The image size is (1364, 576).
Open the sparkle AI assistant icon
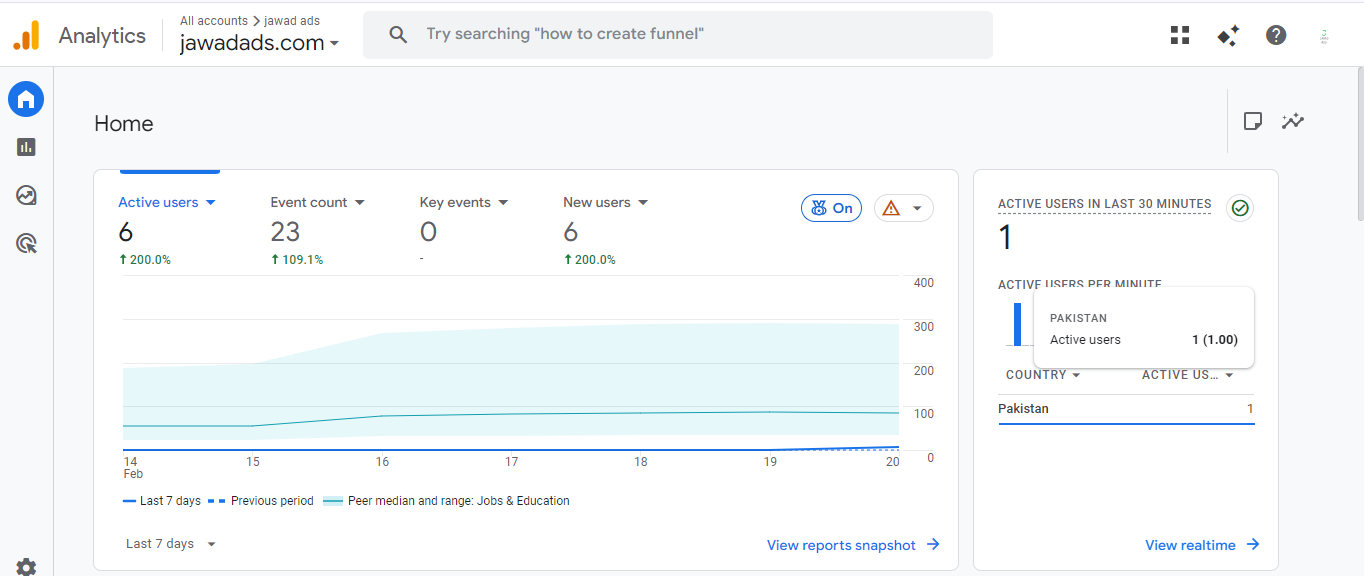[1228, 35]
